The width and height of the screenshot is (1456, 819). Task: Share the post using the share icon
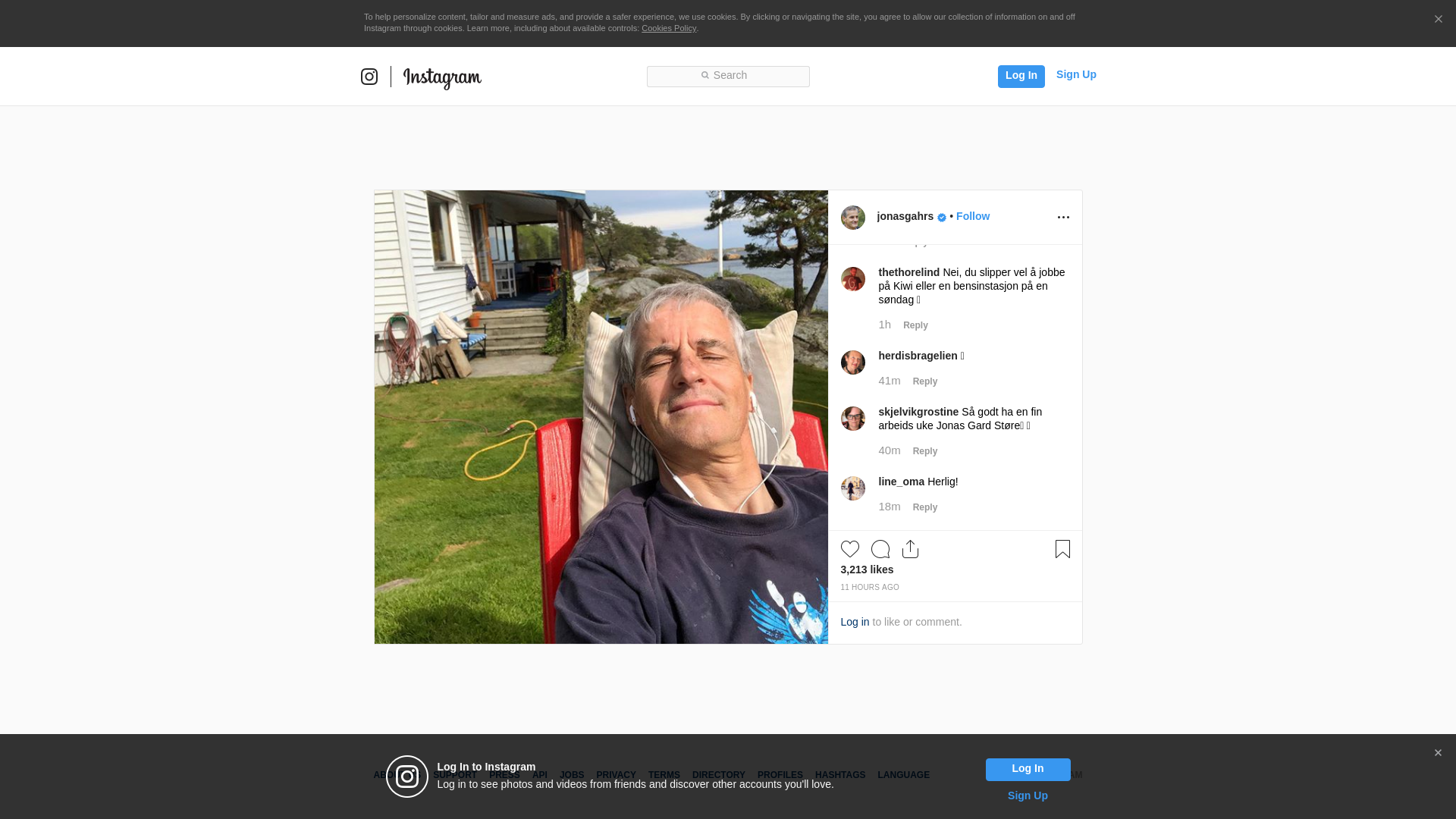click(911, 549)
